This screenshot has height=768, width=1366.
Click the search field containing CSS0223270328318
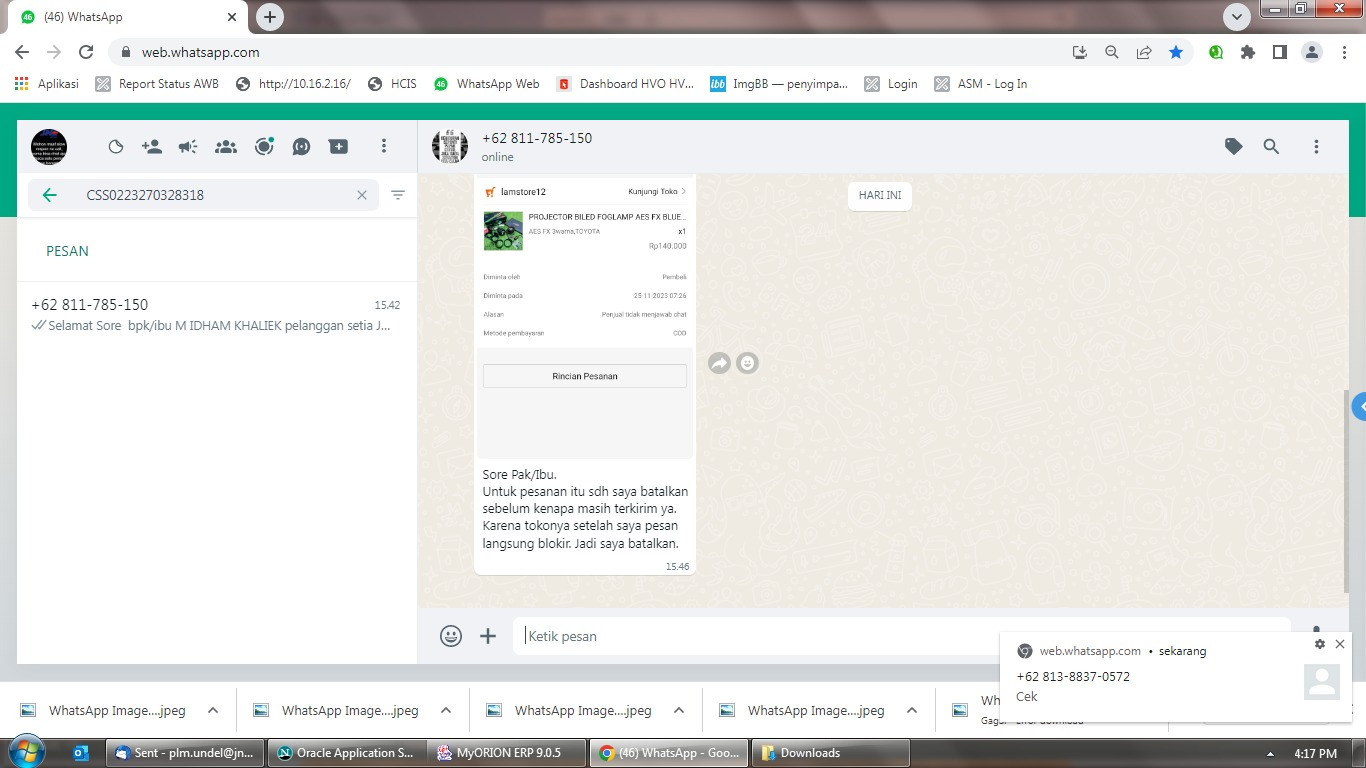click(204, 195)
